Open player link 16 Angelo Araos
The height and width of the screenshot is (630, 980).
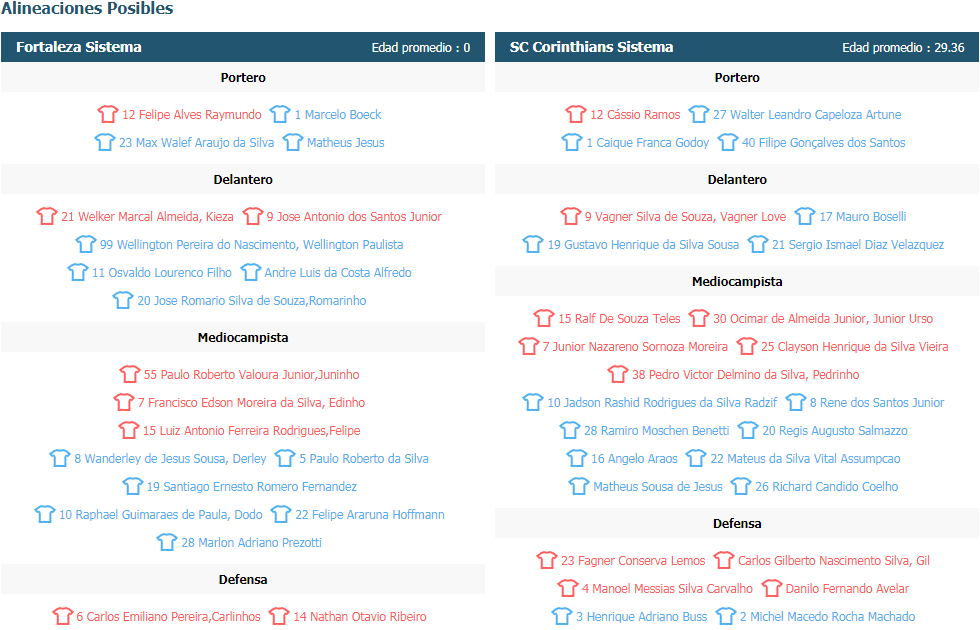click(x=634, y=459)
